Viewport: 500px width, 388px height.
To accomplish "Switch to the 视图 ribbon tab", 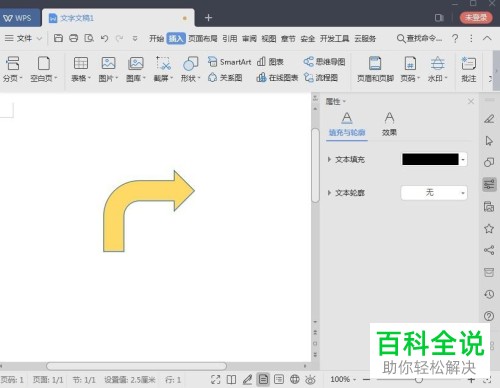I will tap(269, 39).
